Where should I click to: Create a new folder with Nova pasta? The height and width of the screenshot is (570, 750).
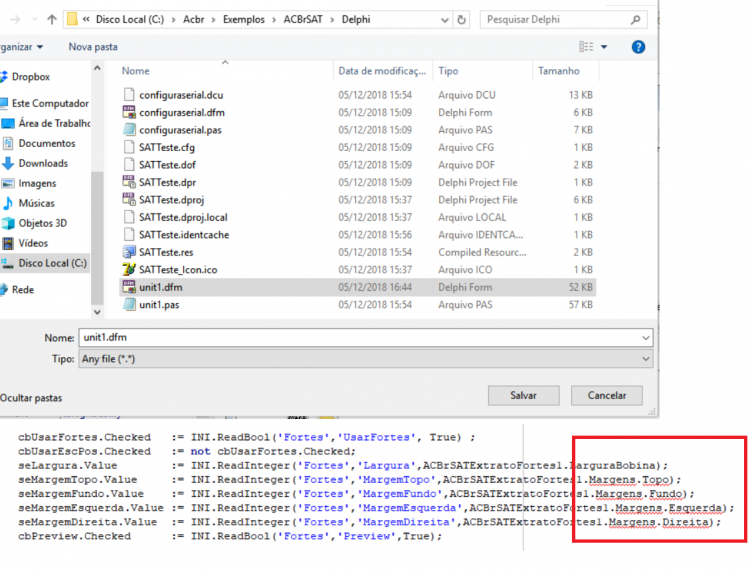click(93, 47)
